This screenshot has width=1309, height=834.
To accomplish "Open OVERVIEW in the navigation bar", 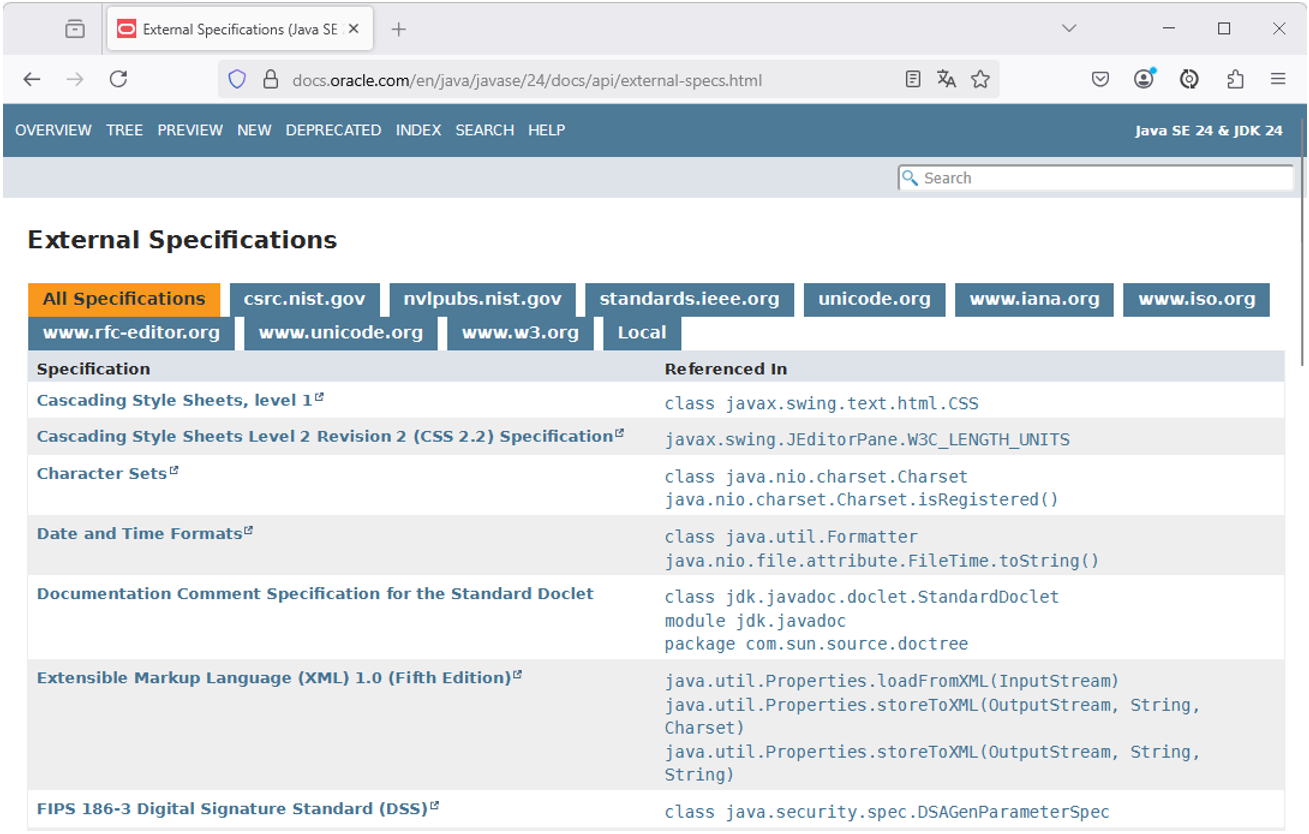I will [x=53, y=130].
